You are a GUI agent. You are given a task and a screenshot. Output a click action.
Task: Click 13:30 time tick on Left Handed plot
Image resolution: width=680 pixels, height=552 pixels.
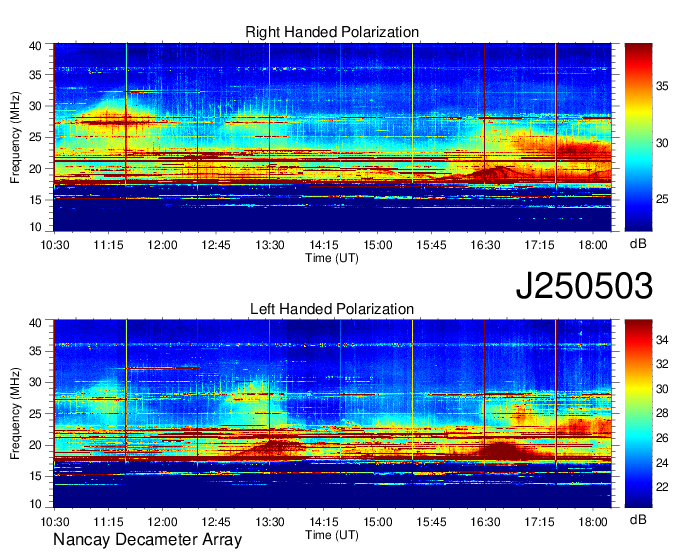coord(270,522)
